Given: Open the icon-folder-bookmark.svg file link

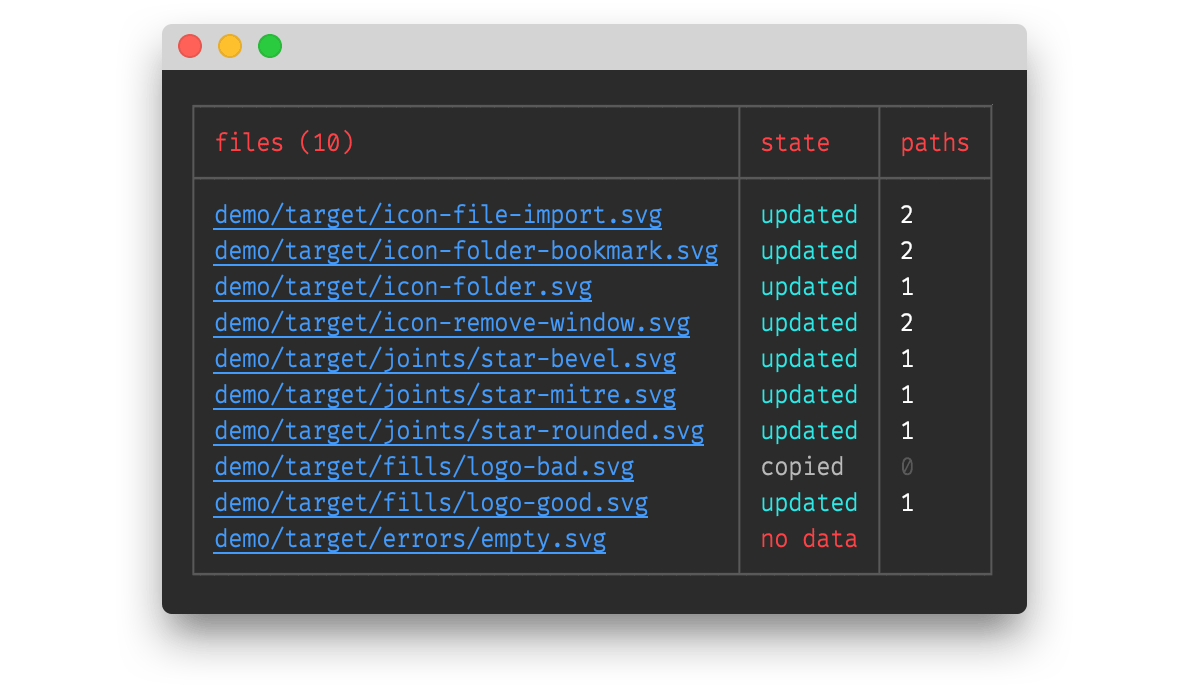Looking at the screenshot, I should [x=465, y=251].
